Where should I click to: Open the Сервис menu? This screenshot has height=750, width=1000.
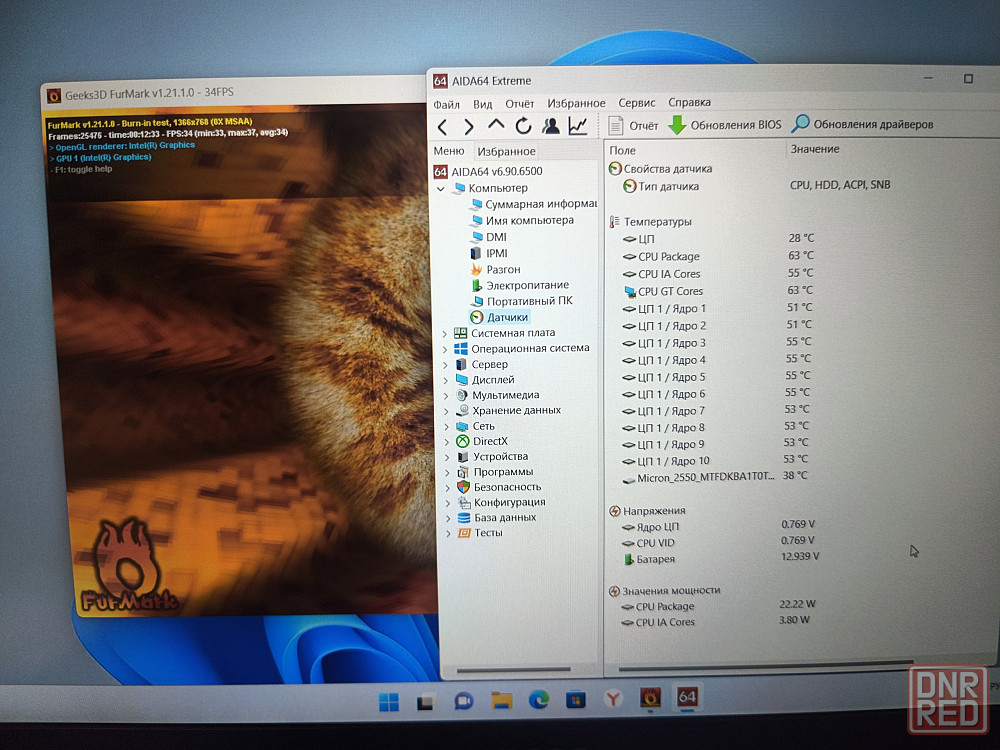click(x=636, y=103)
